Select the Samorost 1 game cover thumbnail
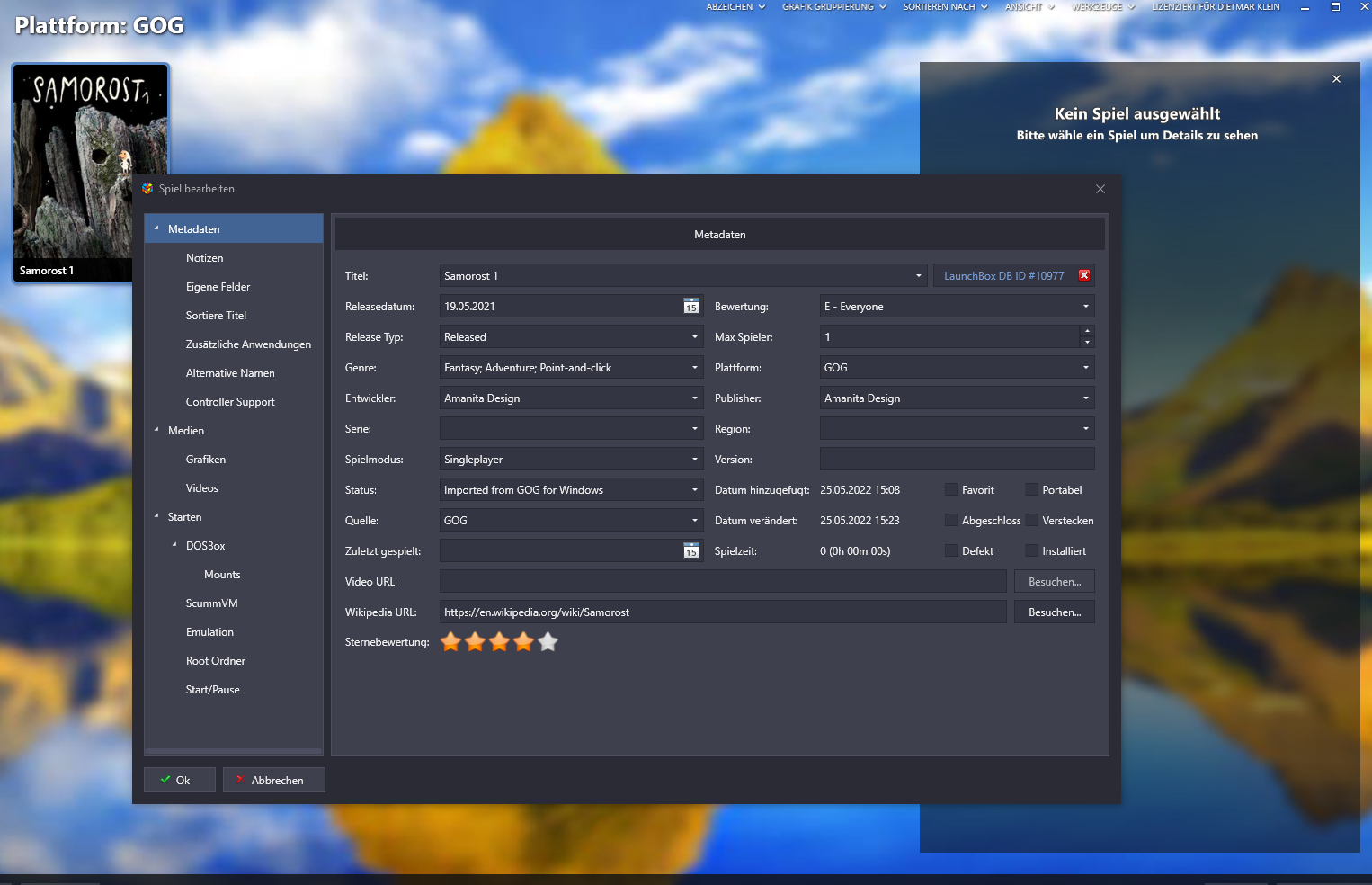The height and width of the screenshot is (885, 1372). pyautogui.click(x=90, y=173)
